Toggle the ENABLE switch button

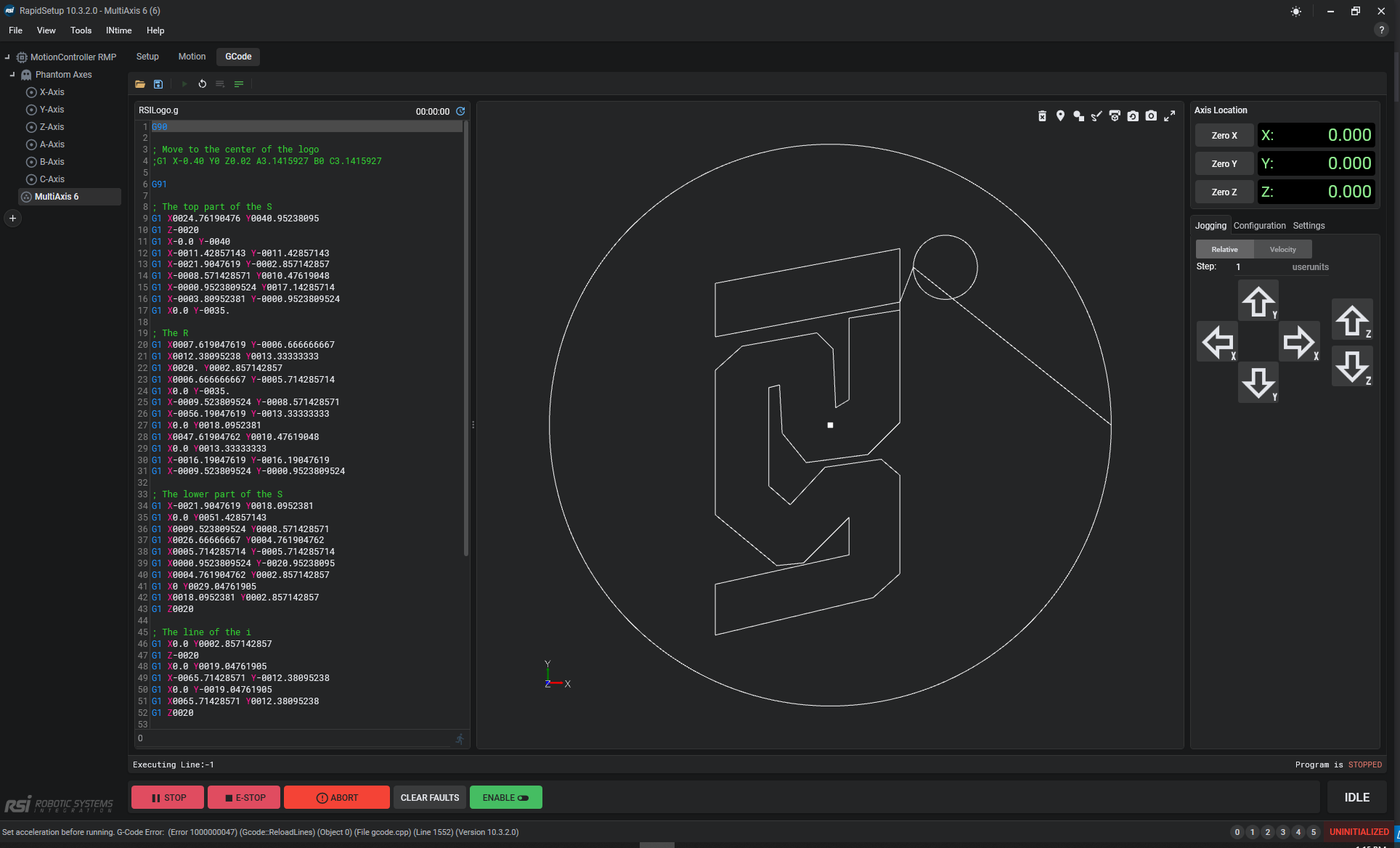click(x=506, y=798)
